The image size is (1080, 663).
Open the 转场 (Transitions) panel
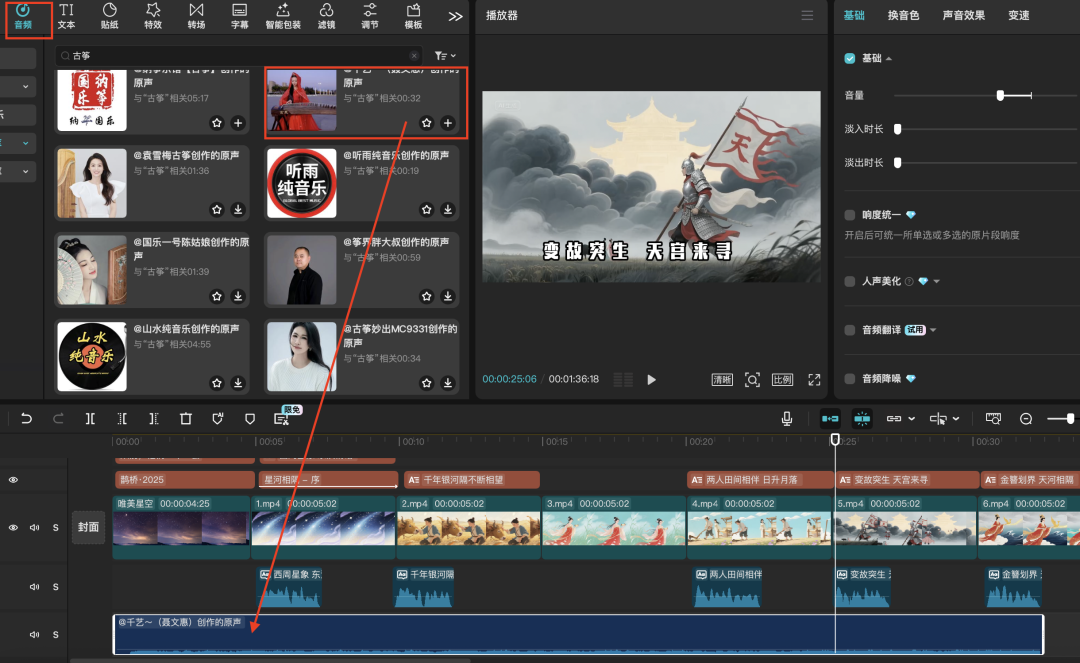pos(196,16)
